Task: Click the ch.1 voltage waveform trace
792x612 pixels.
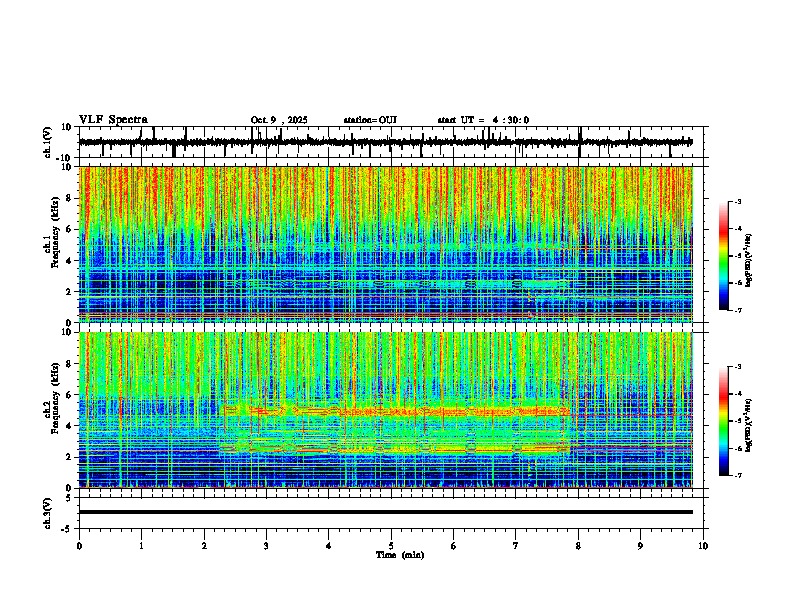Action: (x=385, y=142)
